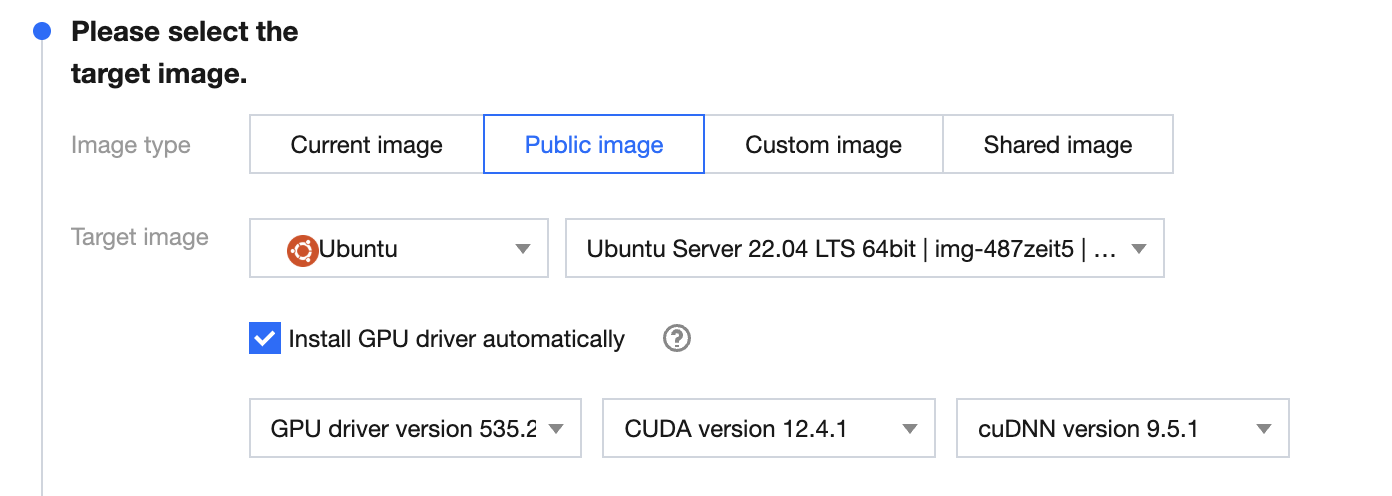Choose the Shared image option
Viewport: 1392px width, 496px height.
tap(1057, 145)
